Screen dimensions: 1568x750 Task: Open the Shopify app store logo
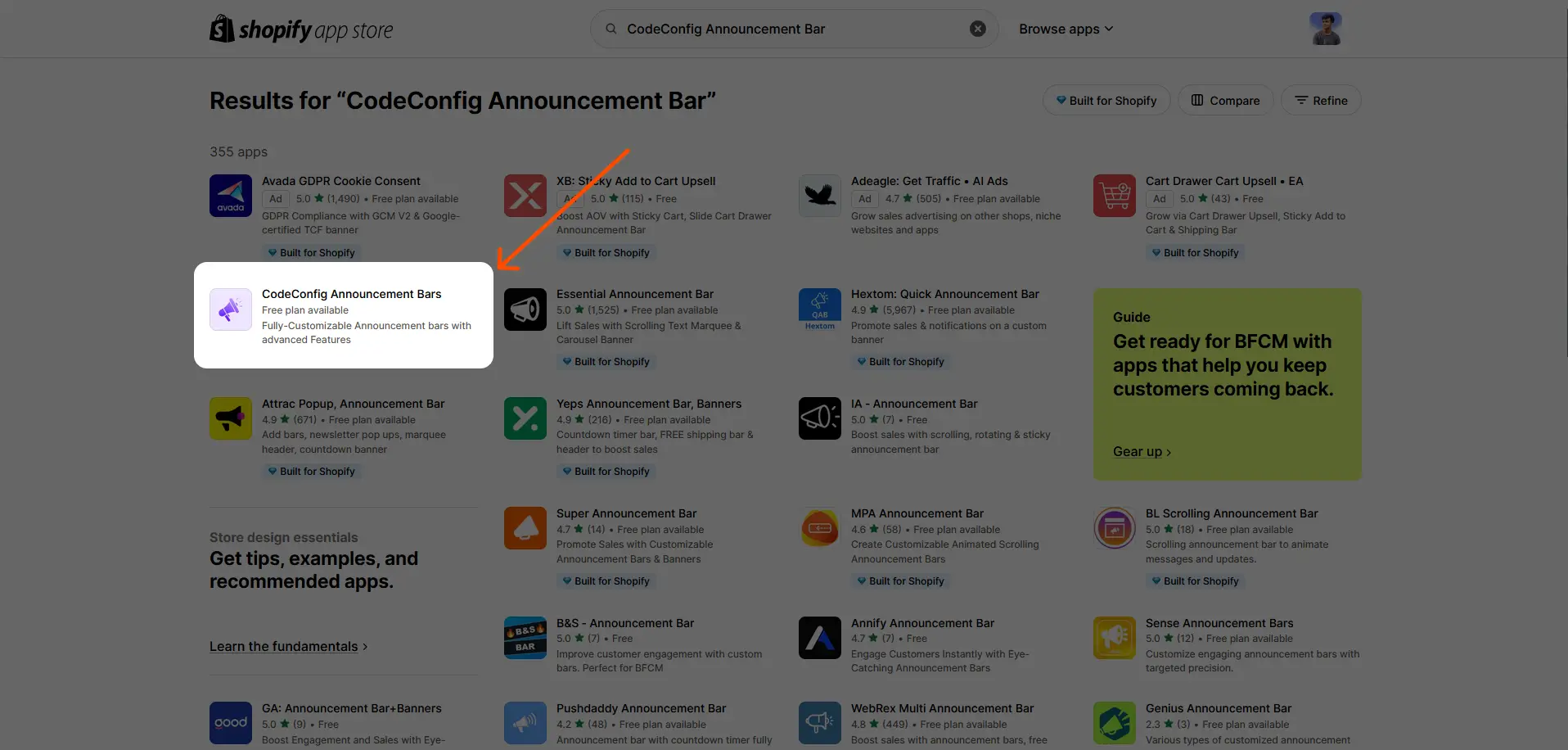coord(301,29)
